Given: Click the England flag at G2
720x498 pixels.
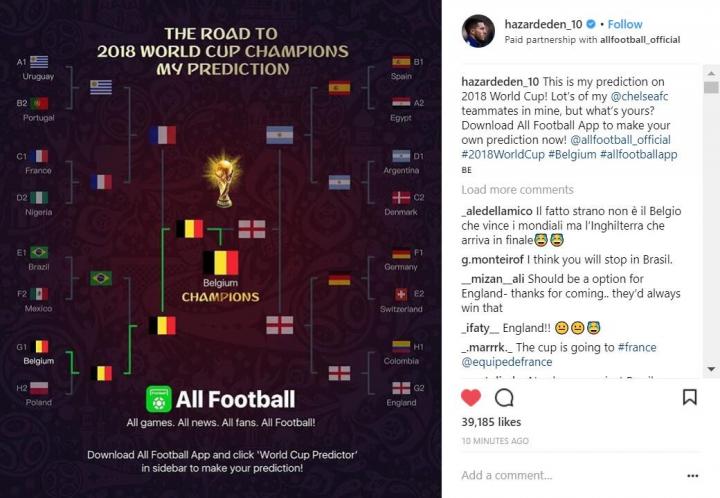Looking at the screenshot, I should [401, 388].
